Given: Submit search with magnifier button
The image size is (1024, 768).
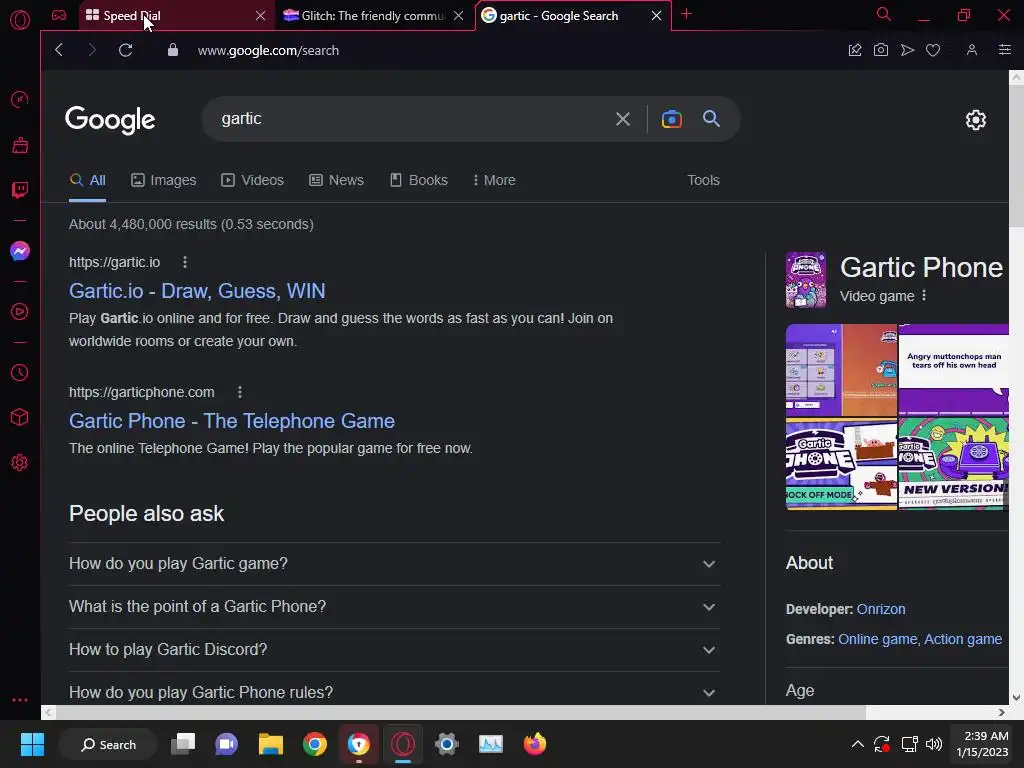Looking at the screenshot, I should (711, 119).
